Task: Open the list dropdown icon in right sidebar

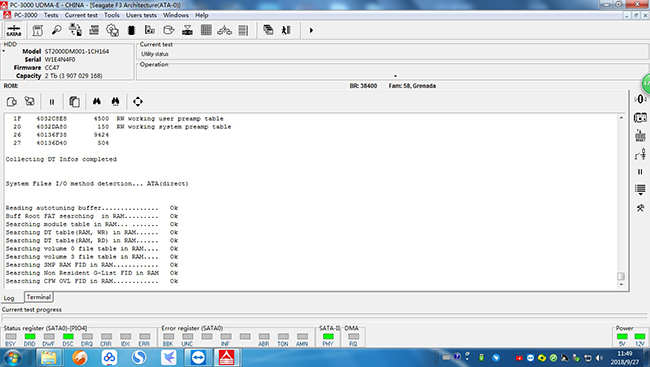Action: (640, 190)
